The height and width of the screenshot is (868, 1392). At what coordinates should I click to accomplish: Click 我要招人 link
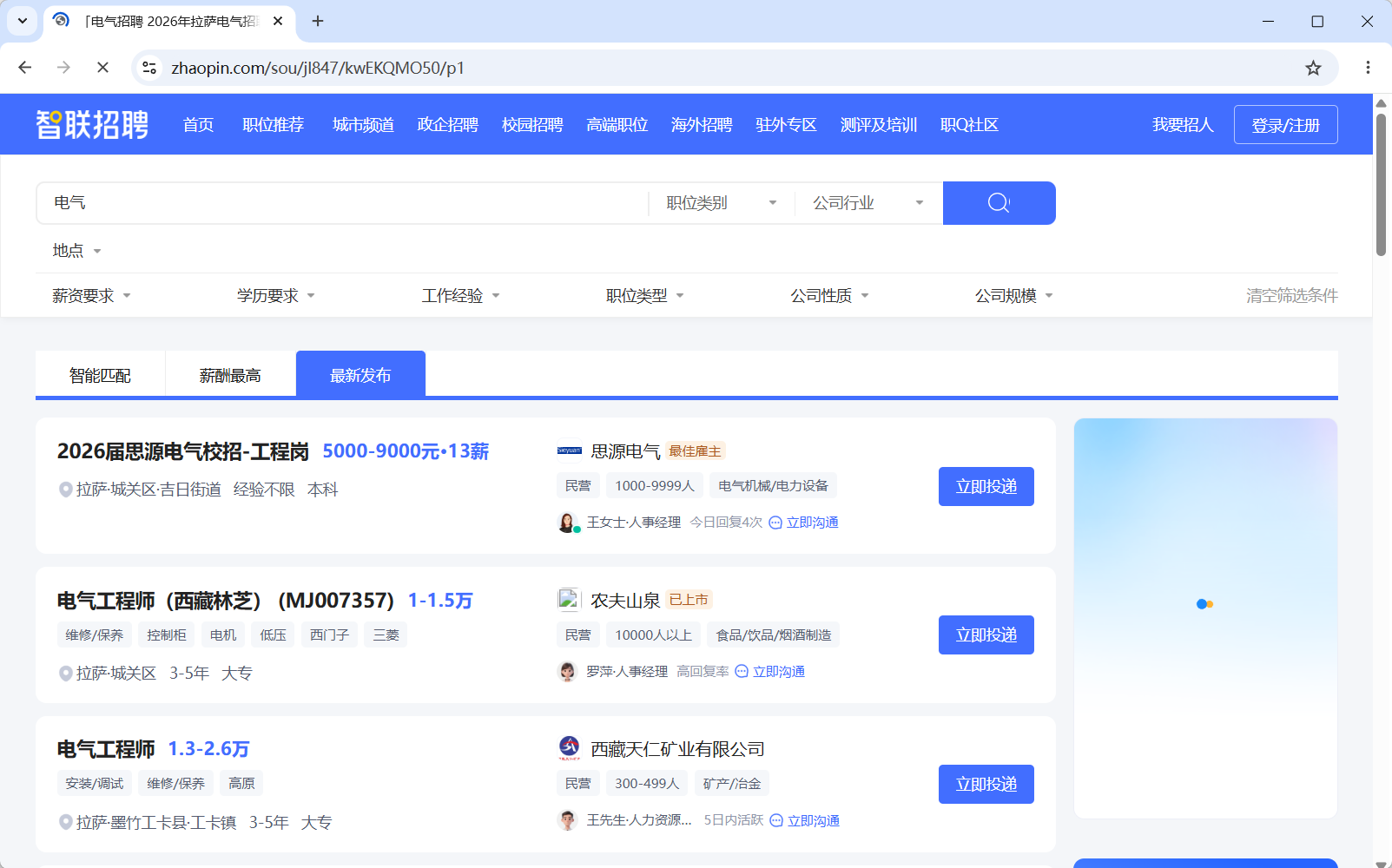tap(1183, 125)
